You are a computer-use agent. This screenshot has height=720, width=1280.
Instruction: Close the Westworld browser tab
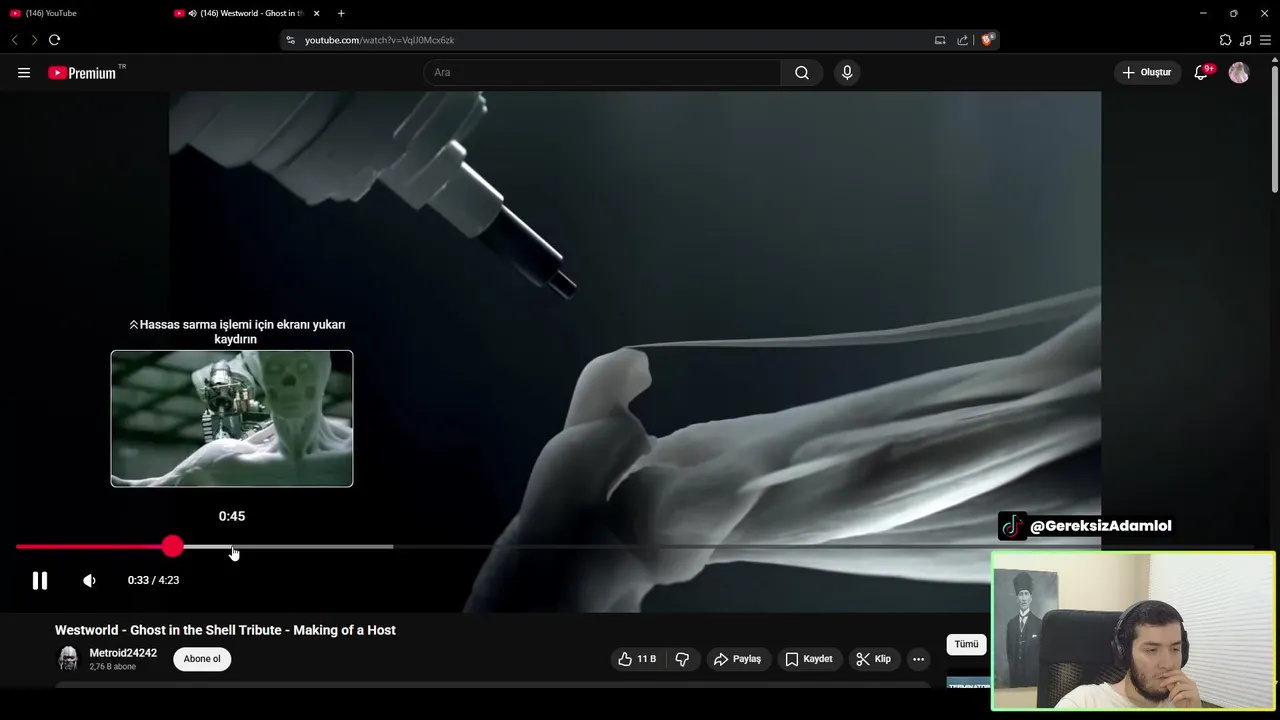click(317, 13)
